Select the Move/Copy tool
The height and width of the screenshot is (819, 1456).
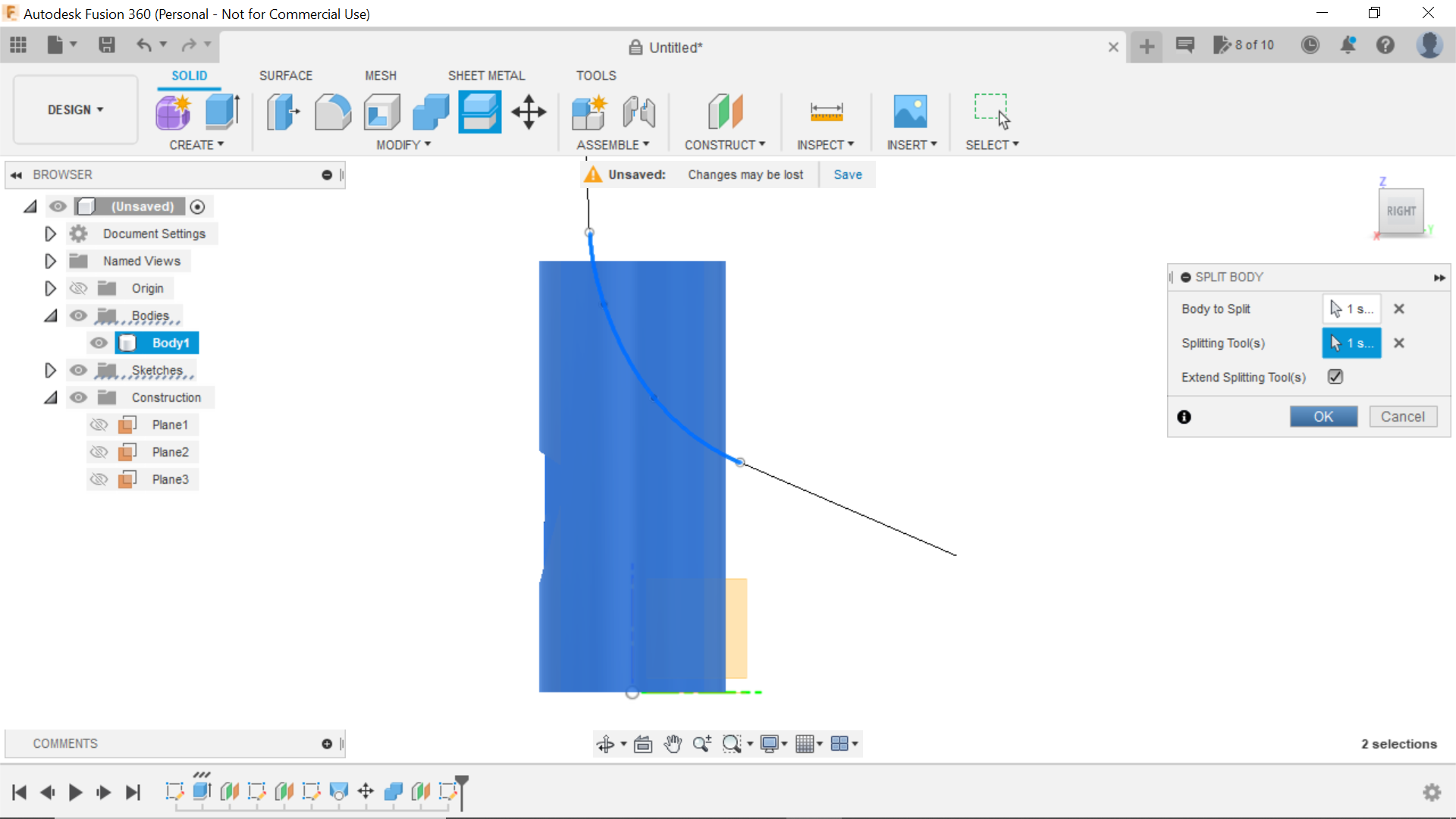pos(529,111)
